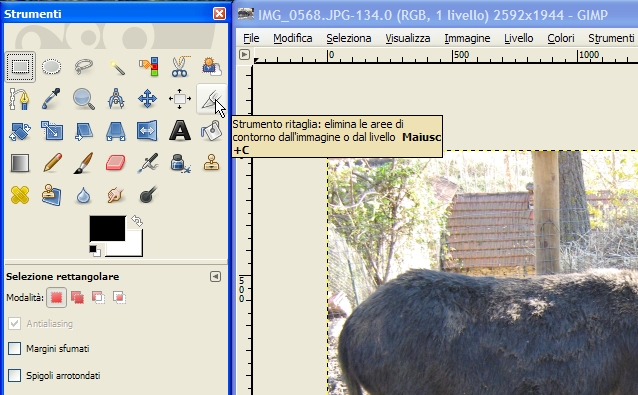The width and height of the screenshot is (638, 395).
Task: Open the tool options panel menu arrow
Action: (215, 277)
